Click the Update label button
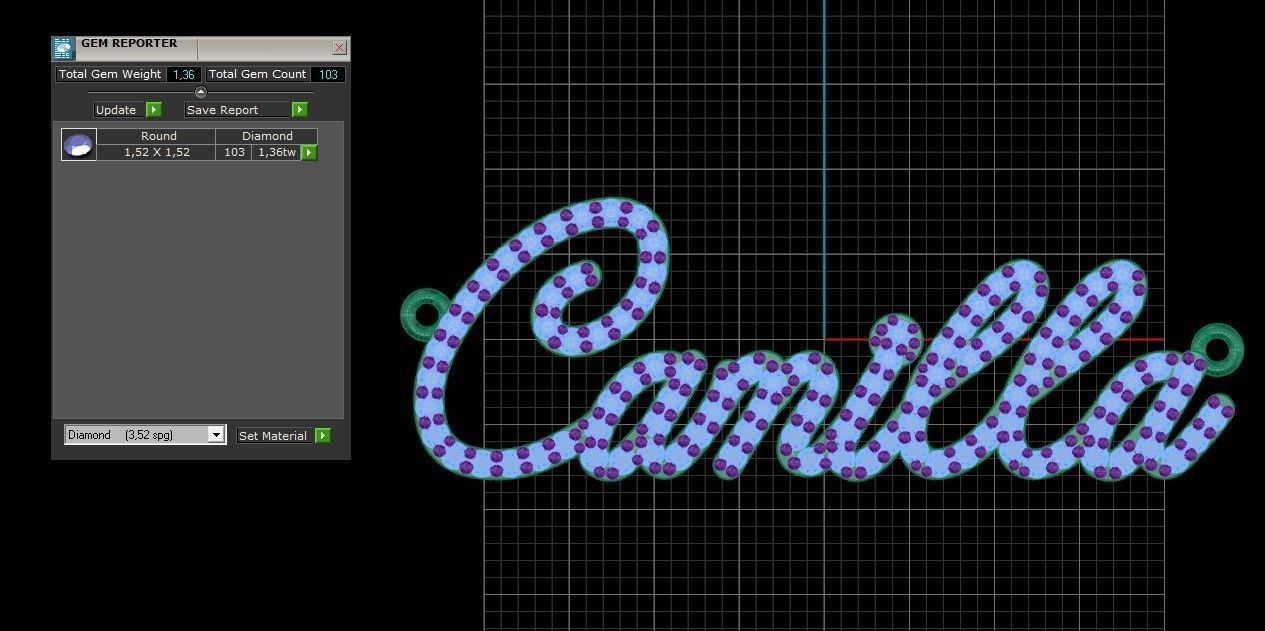Viewport: 1265px width, 631px height. 119,110
